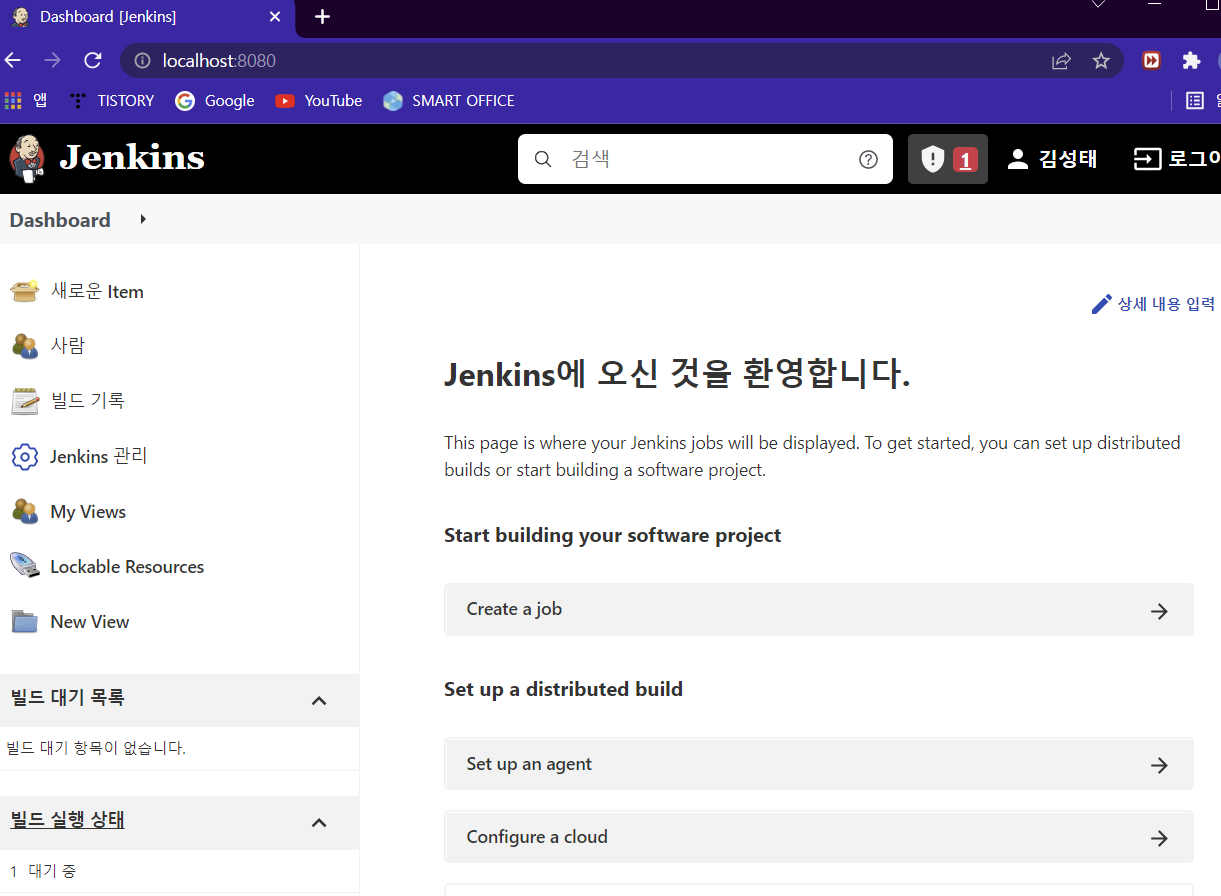
Task: Click the red extension icon in toolbar
Action: pos(1152,61)
